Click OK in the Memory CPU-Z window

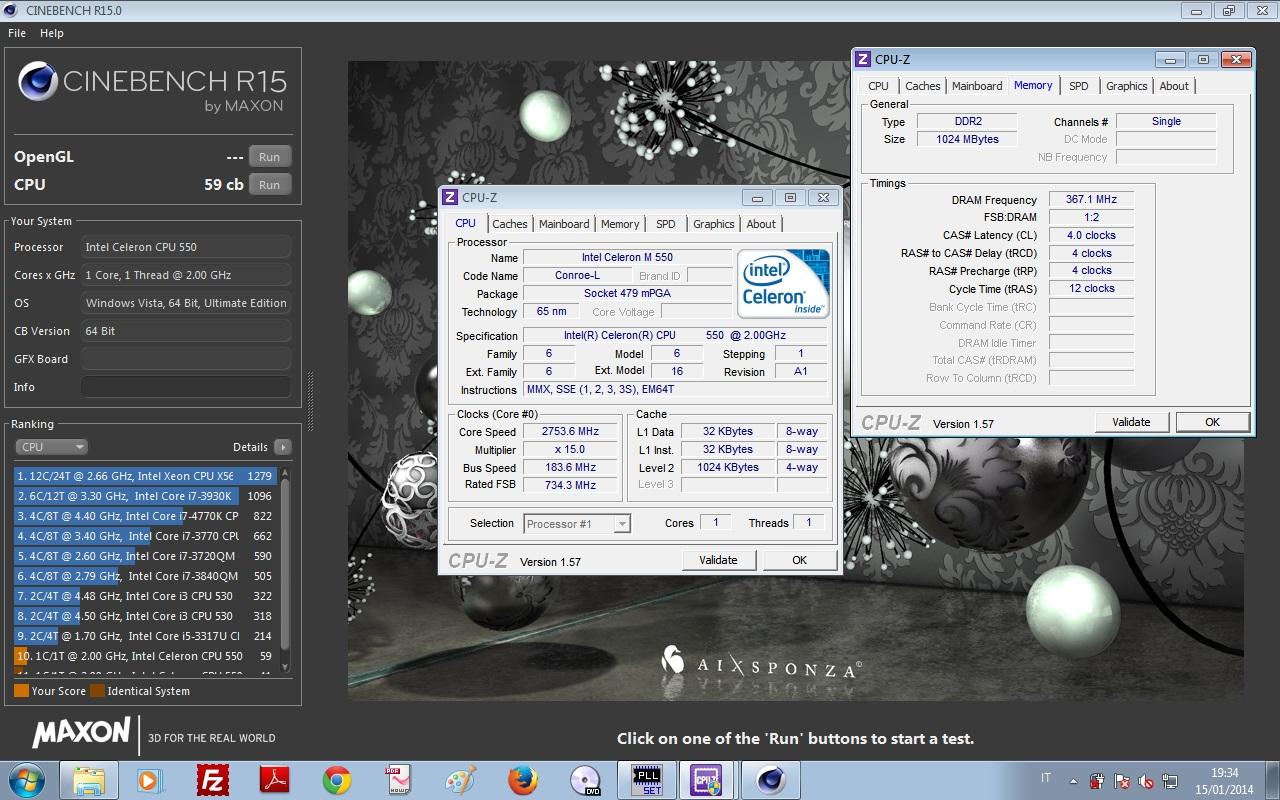(x=1212, y=422)
